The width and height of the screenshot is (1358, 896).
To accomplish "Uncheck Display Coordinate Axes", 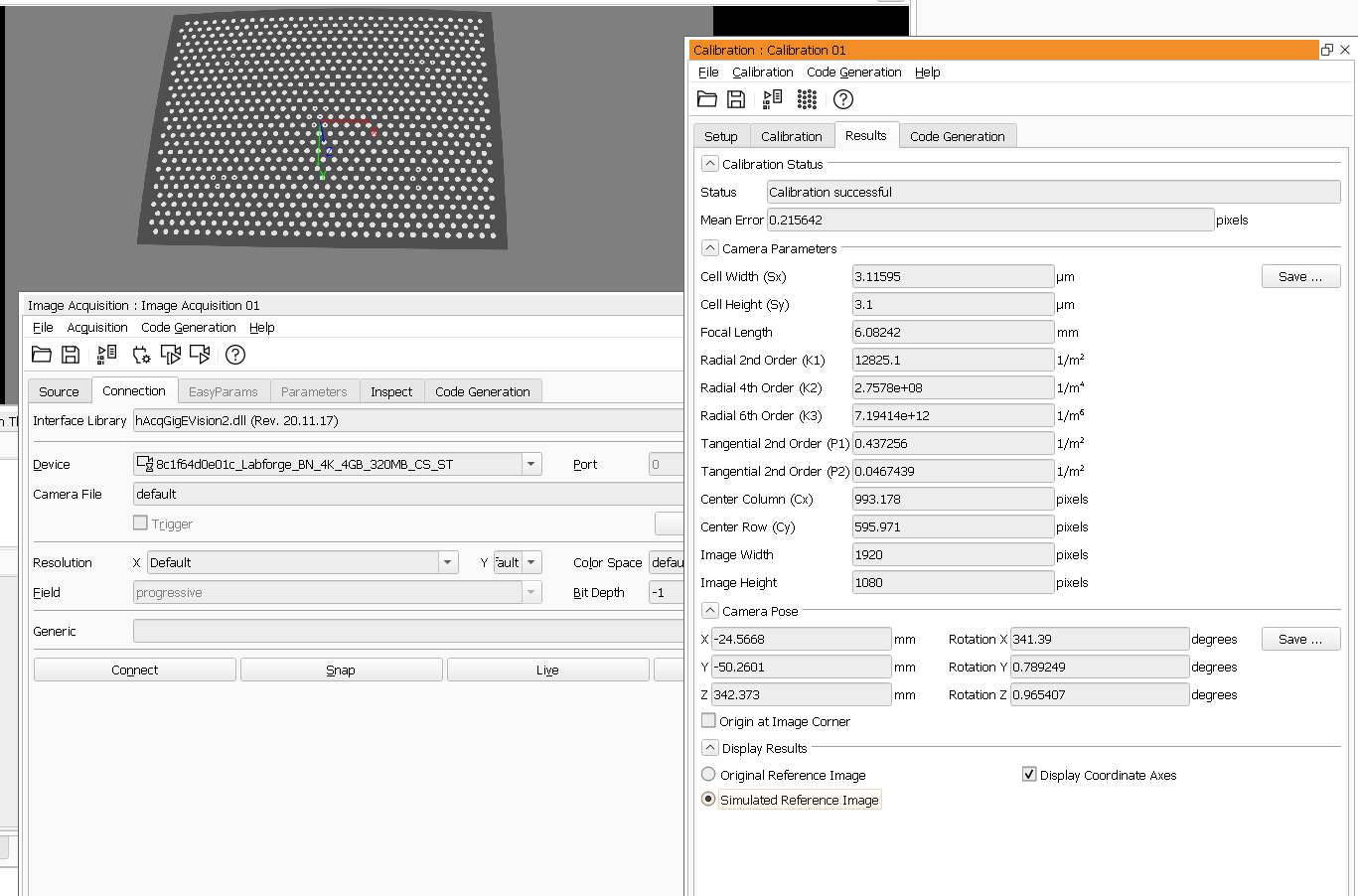I will (x=1029, y=775).
